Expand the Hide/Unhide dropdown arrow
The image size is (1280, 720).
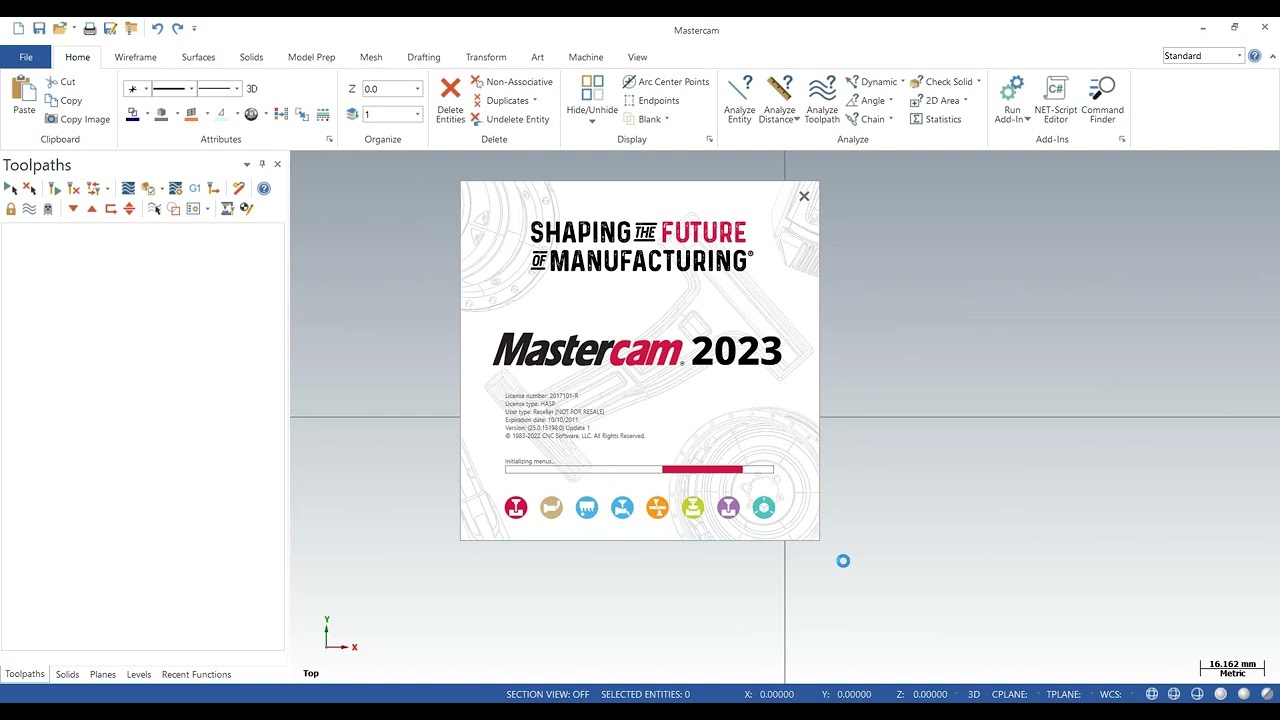[592, 122]
